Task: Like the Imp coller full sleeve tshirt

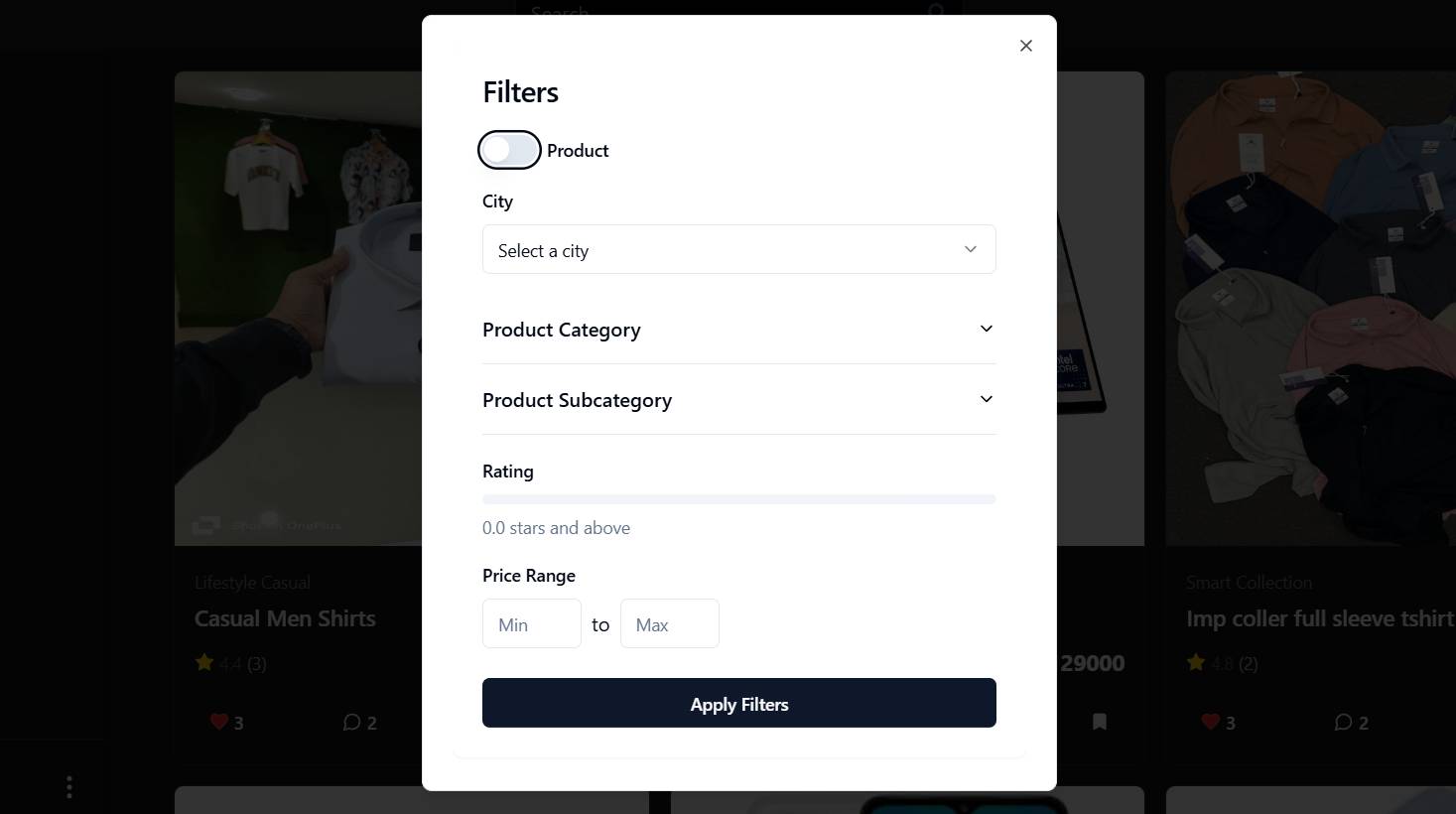Action: 1211,722
